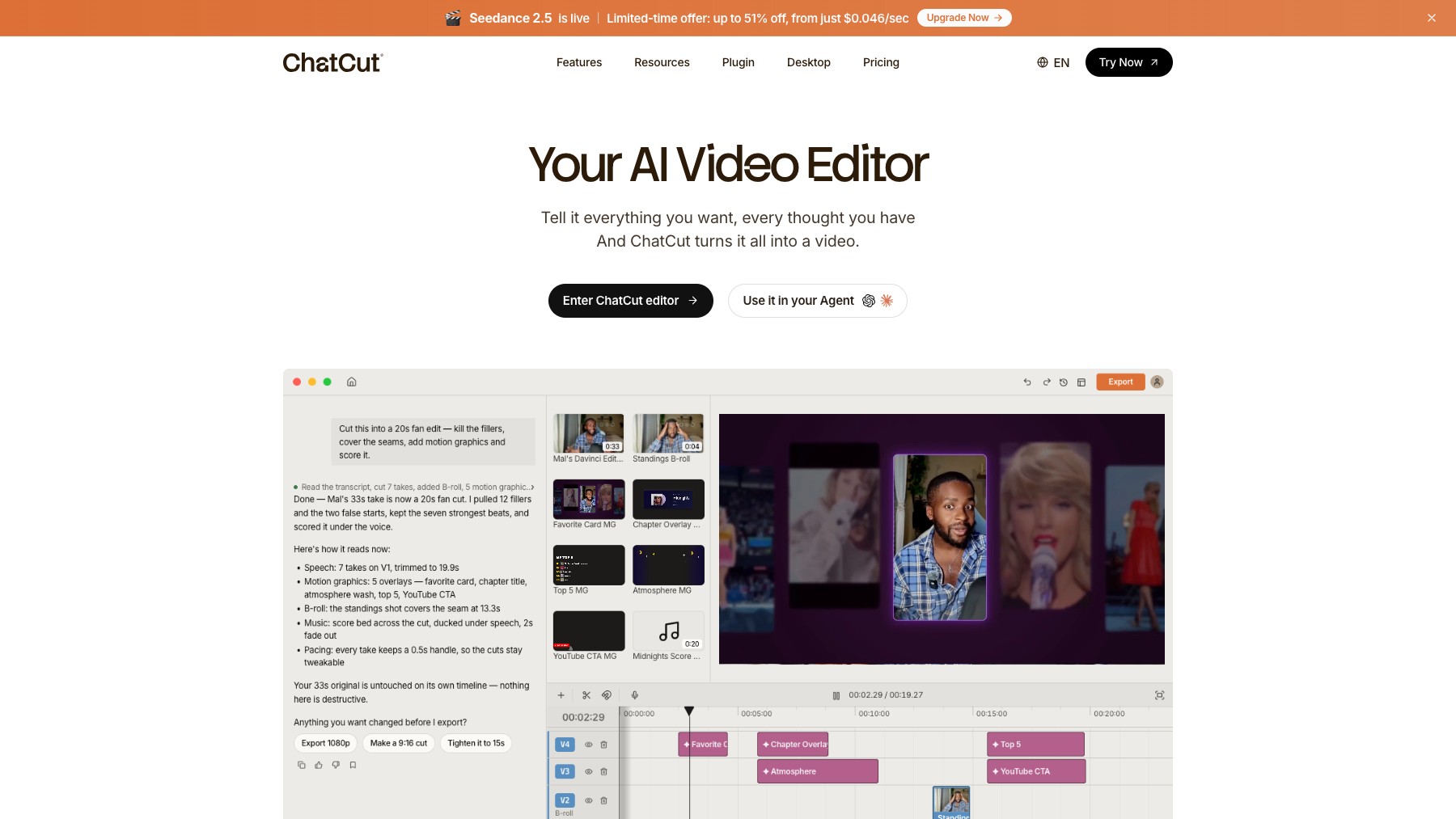
Task: Click the Enter ChatCut editor button
Action: coord(631,301)
